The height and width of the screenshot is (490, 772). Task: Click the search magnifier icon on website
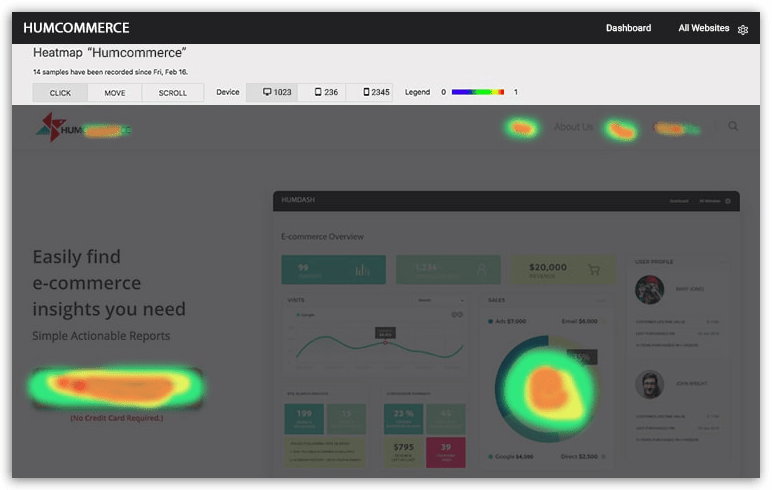(x=734, y=127)
